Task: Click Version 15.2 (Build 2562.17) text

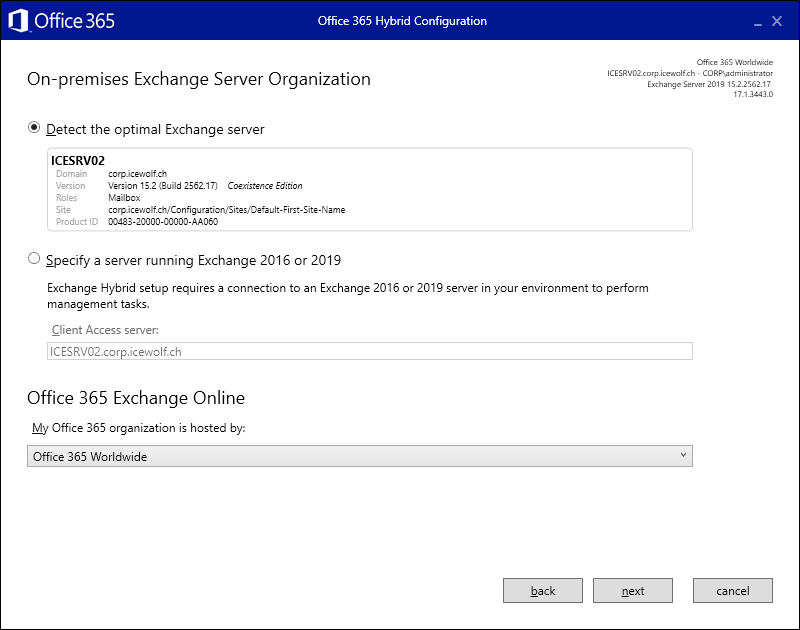Action: click(163, 186)
